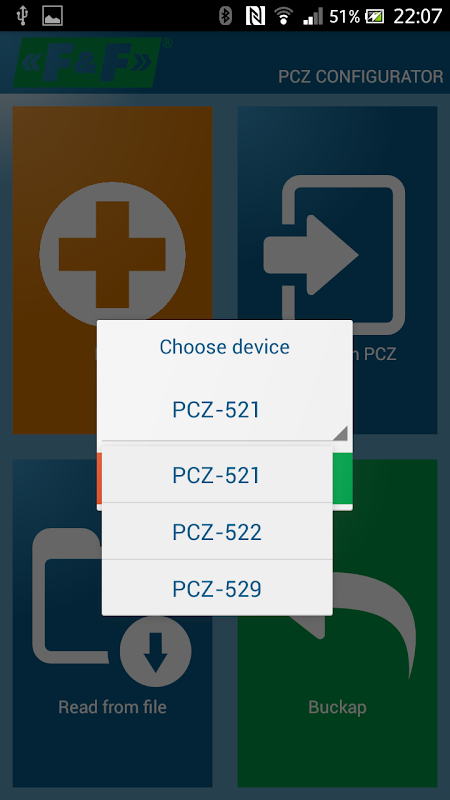450x800 pixels.
Task: Click the green confirm button in dialog
Action: click(x=343, y=479)
